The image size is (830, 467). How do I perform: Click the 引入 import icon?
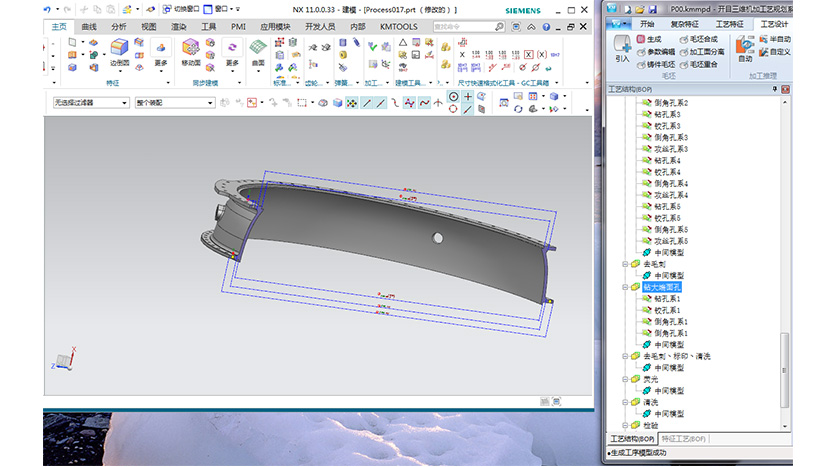[620, 45]
